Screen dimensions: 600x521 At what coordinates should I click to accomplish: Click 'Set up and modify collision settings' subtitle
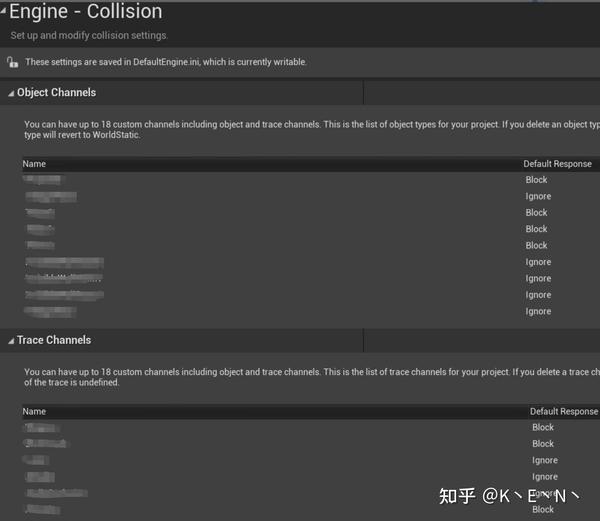point(88,35)
